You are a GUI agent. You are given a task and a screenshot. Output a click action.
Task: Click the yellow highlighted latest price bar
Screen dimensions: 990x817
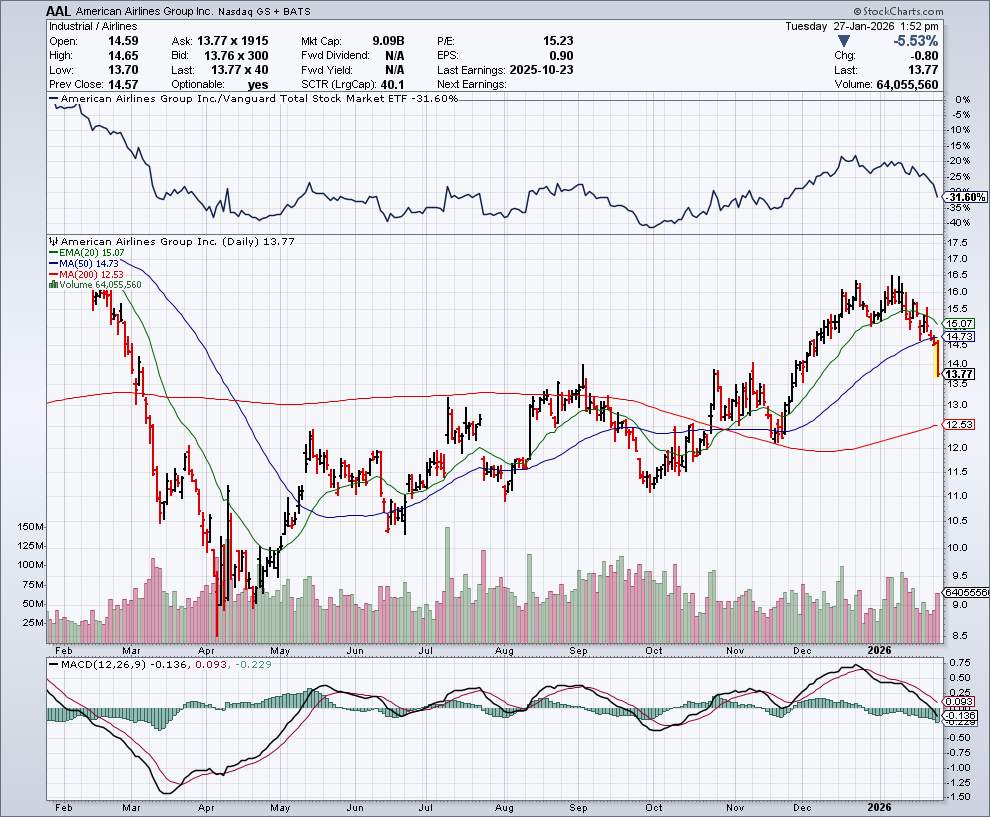tap(936, 359)
